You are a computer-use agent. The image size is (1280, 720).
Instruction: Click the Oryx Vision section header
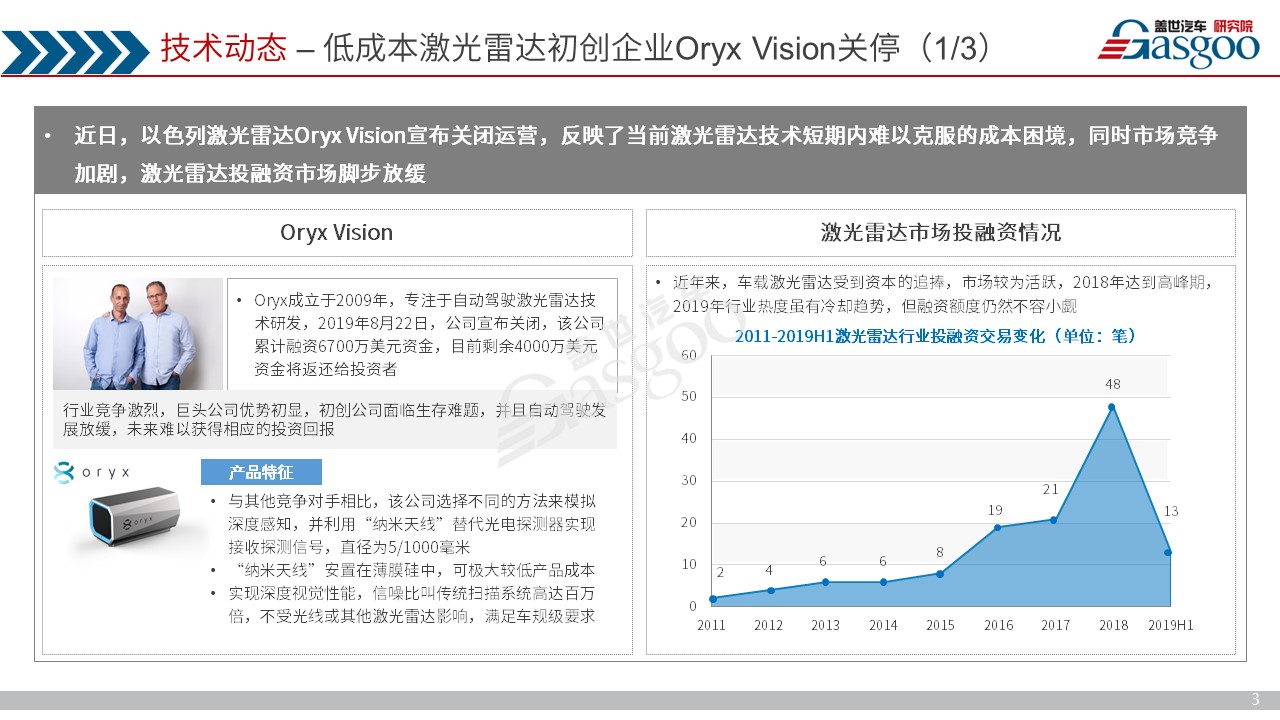click(x=337, y=233)
